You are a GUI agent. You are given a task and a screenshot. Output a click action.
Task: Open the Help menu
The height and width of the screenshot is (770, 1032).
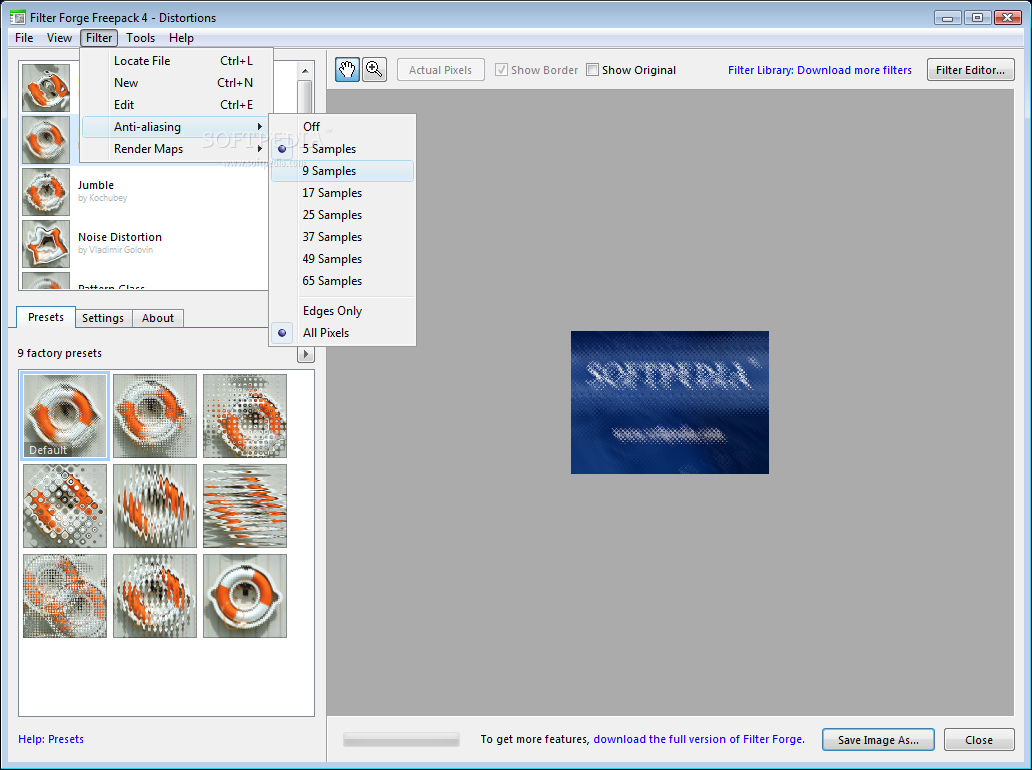coord(181,38)
